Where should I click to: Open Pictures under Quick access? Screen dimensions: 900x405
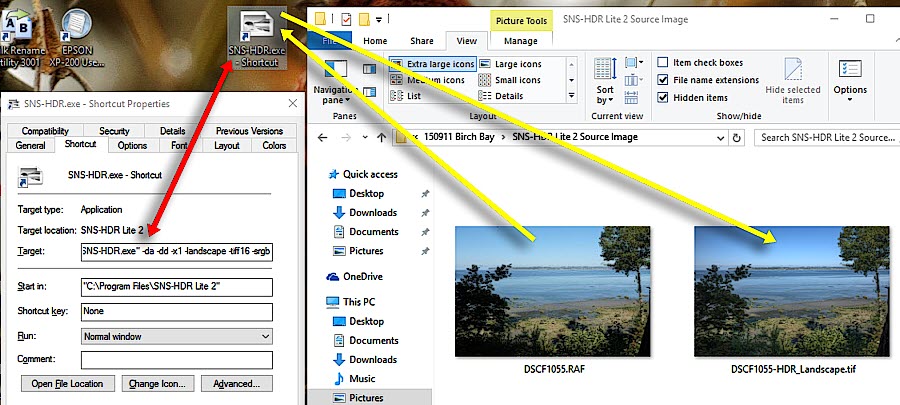[x=358, y=251]
